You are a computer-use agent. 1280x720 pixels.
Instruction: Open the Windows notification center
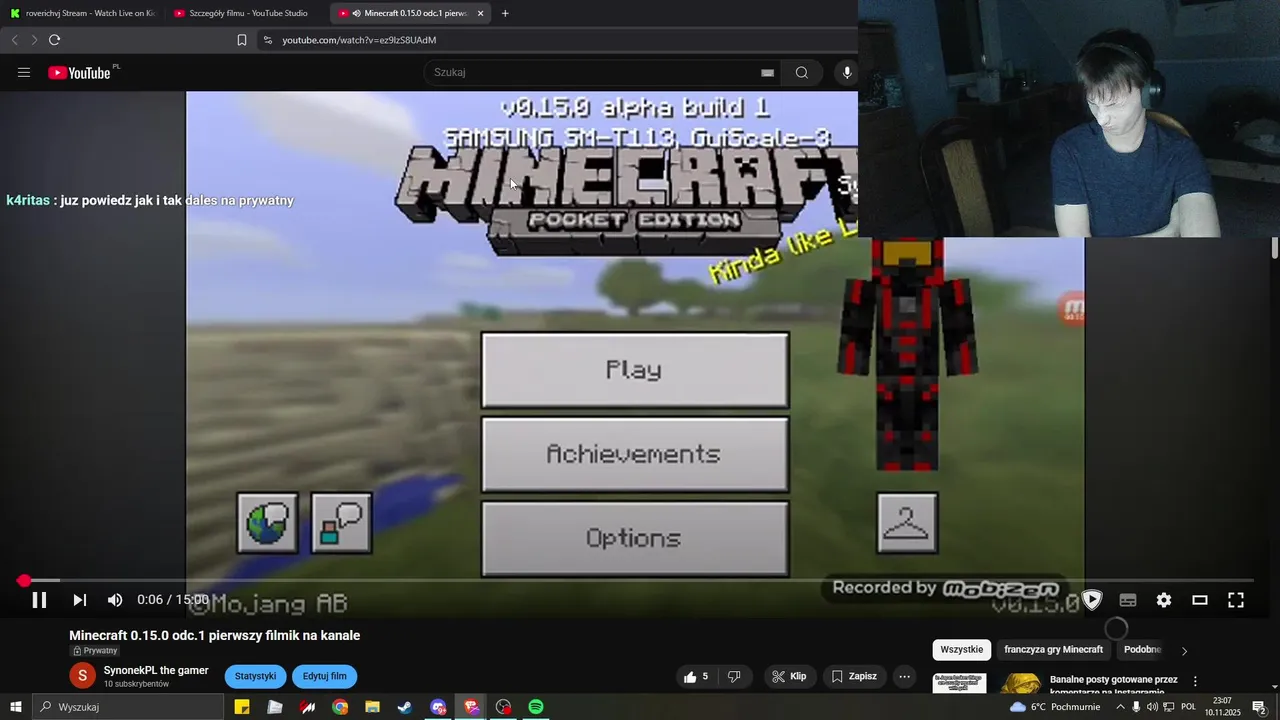[x=1259, y=707]
